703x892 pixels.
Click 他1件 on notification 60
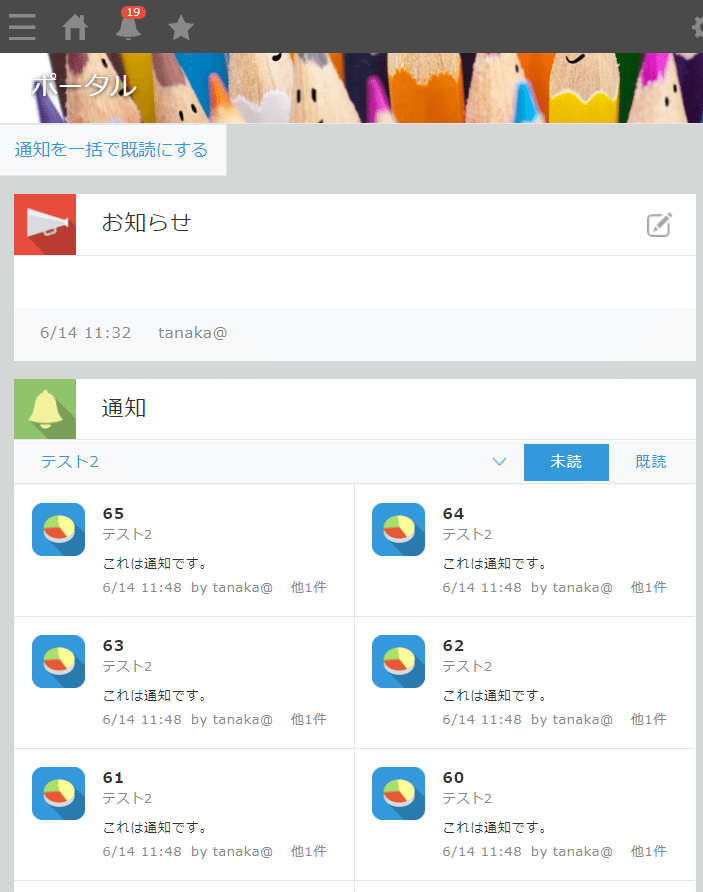648,851
